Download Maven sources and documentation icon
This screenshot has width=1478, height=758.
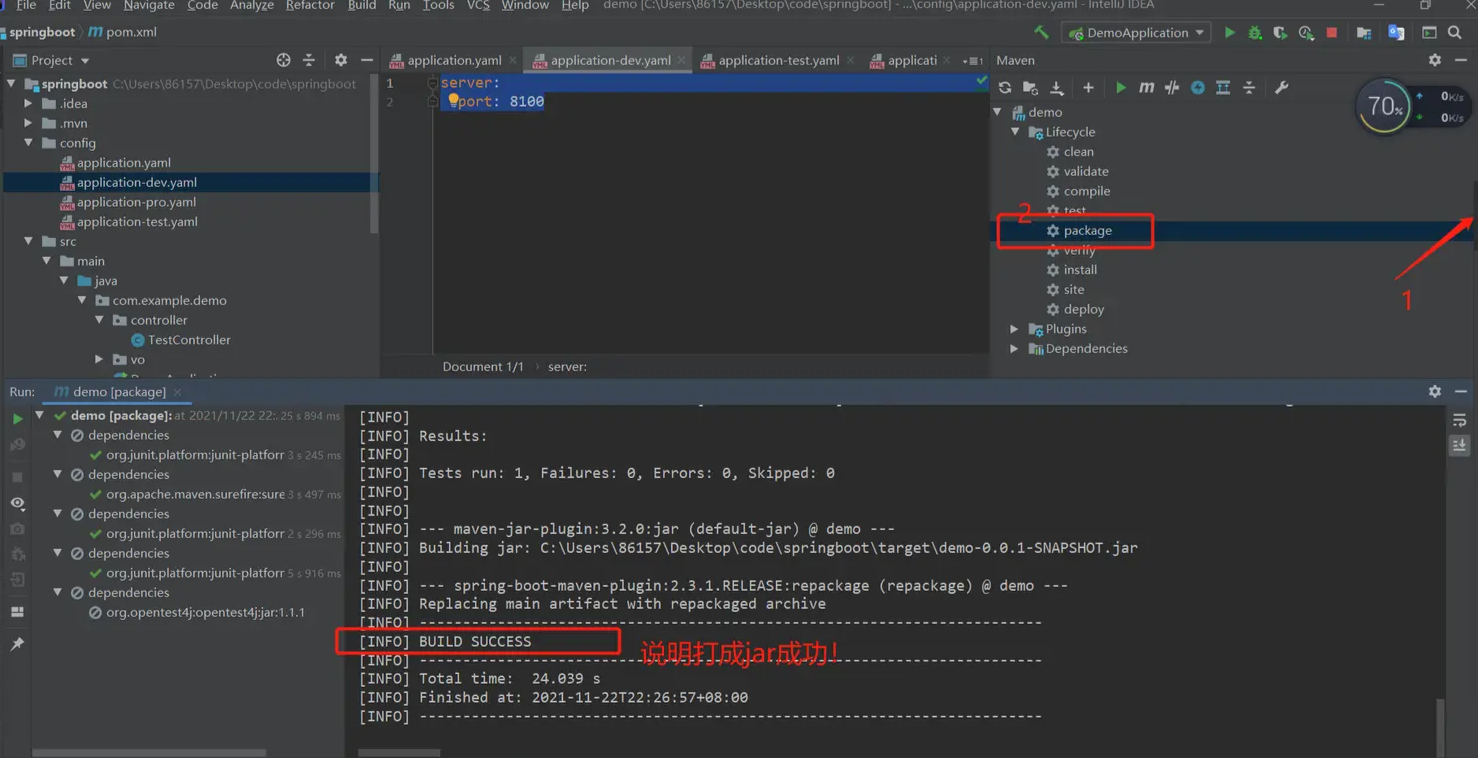pyautogui.click(x=1057, y=88)
